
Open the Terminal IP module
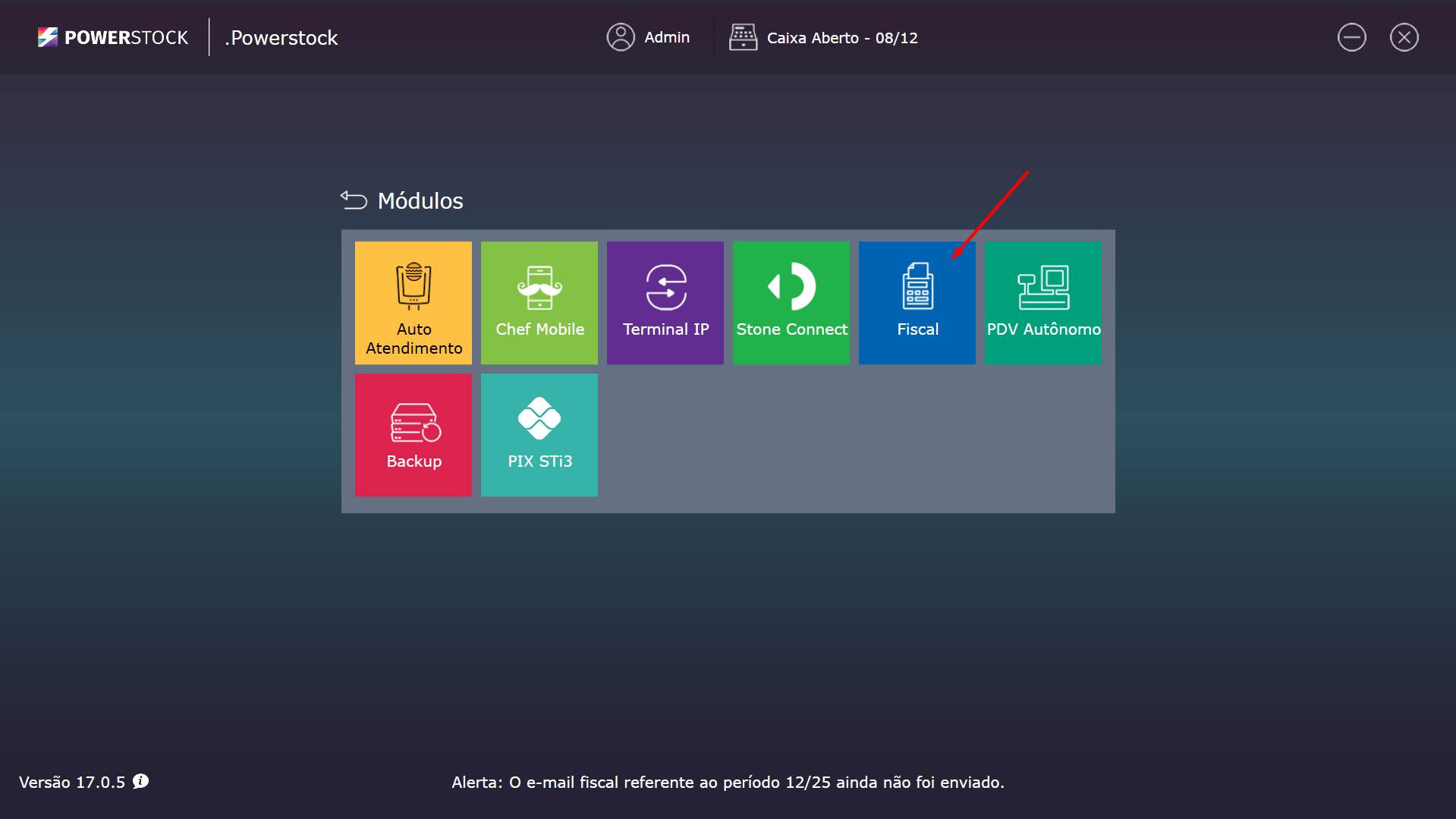(665, 303)
